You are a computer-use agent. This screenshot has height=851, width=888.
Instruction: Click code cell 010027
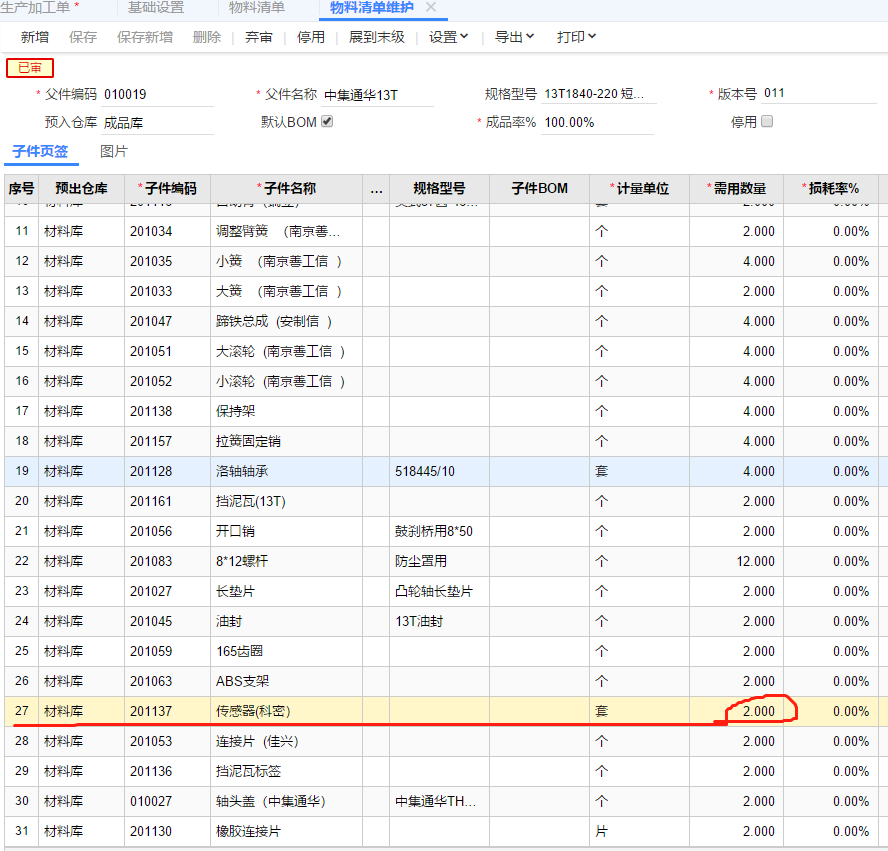pos(168,802)
